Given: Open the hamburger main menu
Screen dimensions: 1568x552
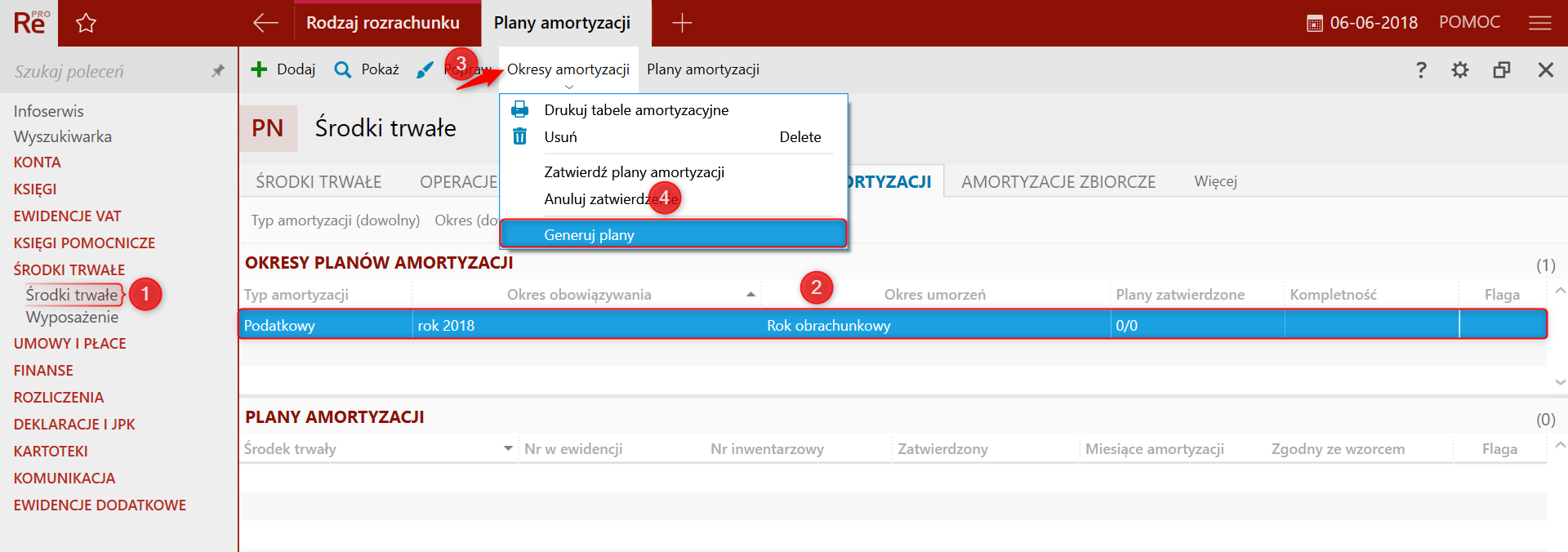Looking at the screenshot, I should point(1539,23).
